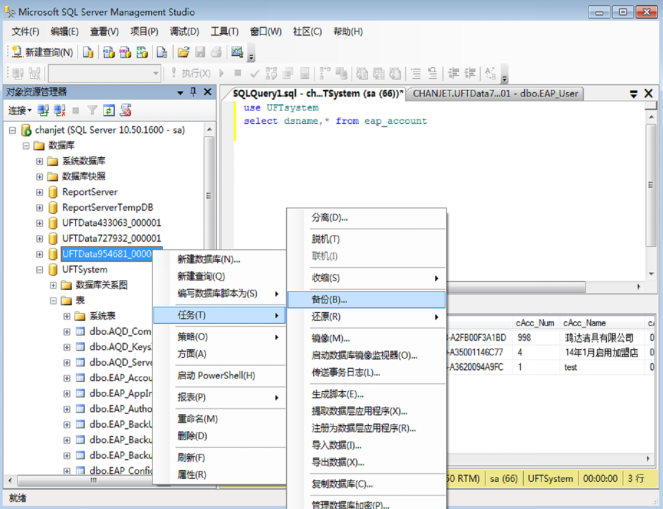The width and height of the screenshot is (663, 509).
Task: Click the activity monitor icon in toolbar
Action: click(x=237, y=52)
